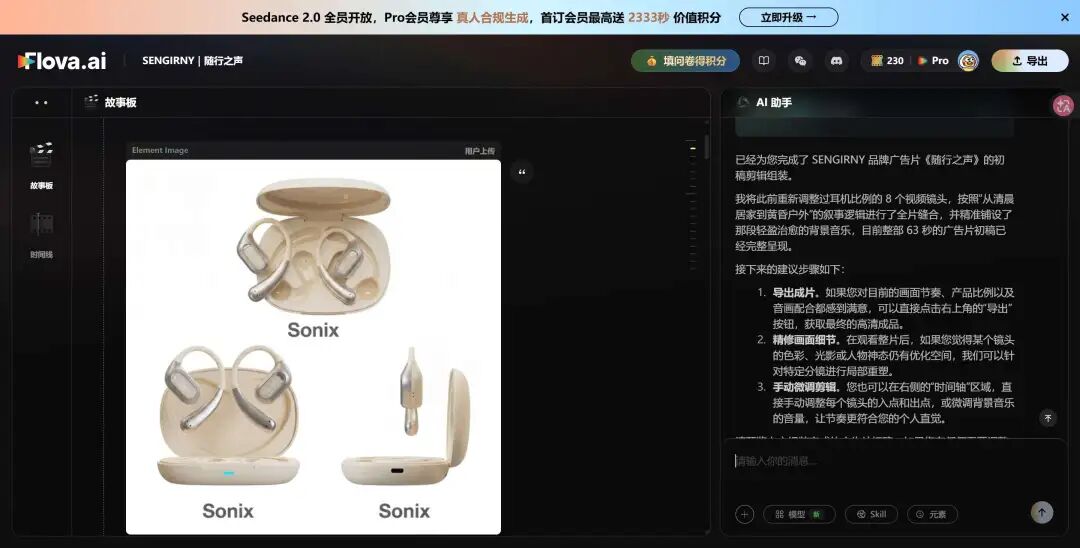
Task: Open the 元素 elements button
Action: (x=932, y=514)
